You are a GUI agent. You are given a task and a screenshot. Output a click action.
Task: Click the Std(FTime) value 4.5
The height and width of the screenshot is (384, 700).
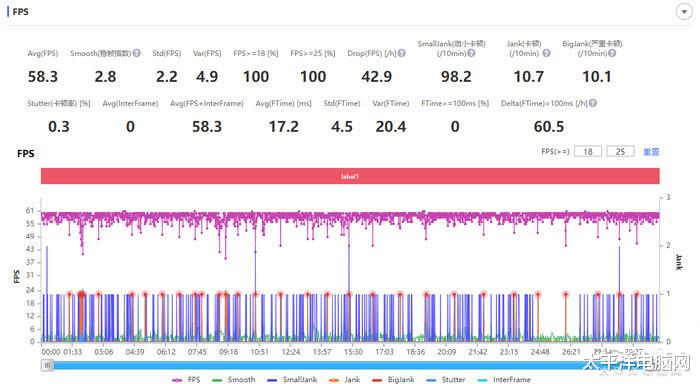(342, 127)
